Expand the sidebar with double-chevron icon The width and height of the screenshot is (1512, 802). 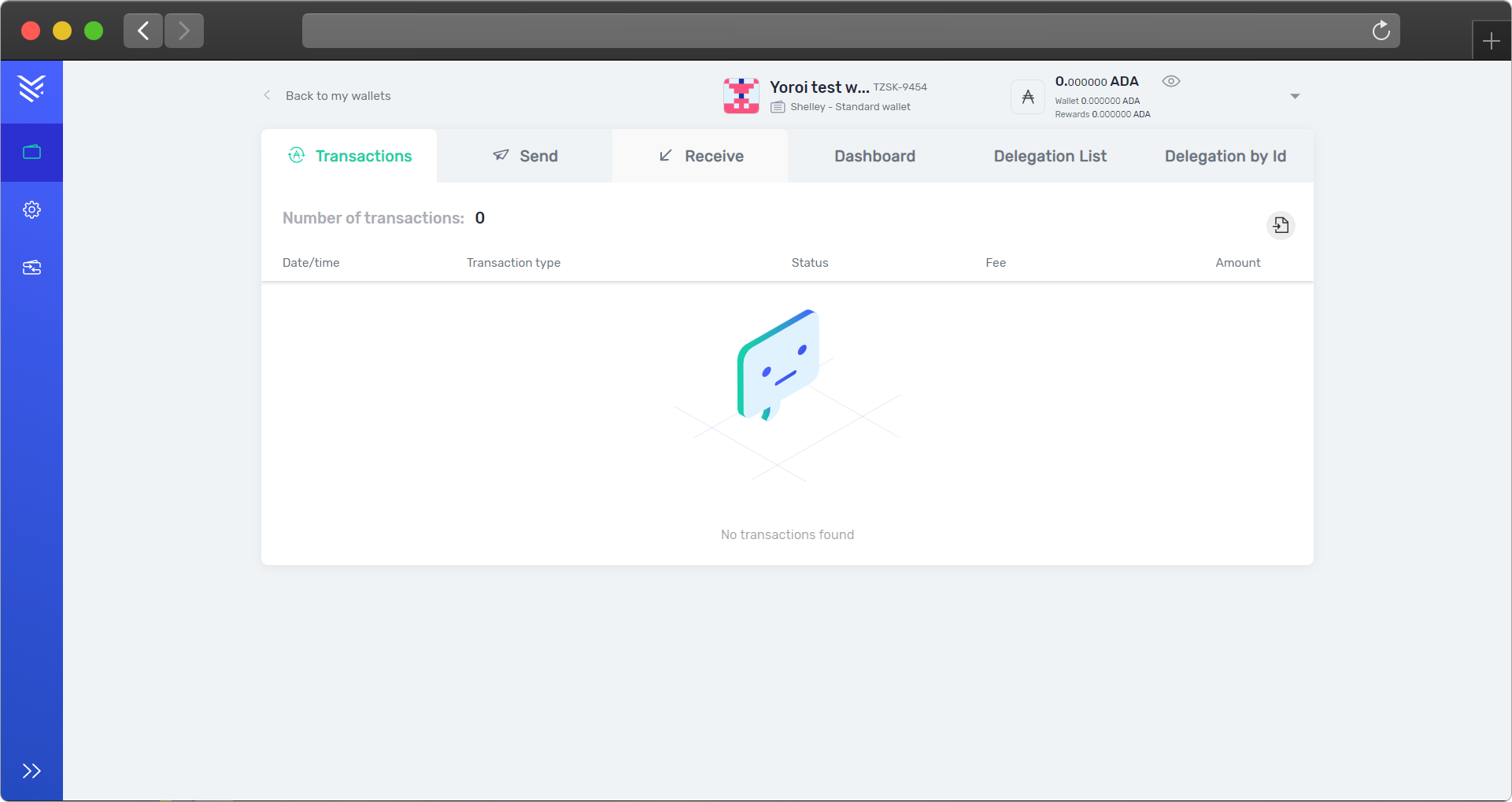(31, 771)
